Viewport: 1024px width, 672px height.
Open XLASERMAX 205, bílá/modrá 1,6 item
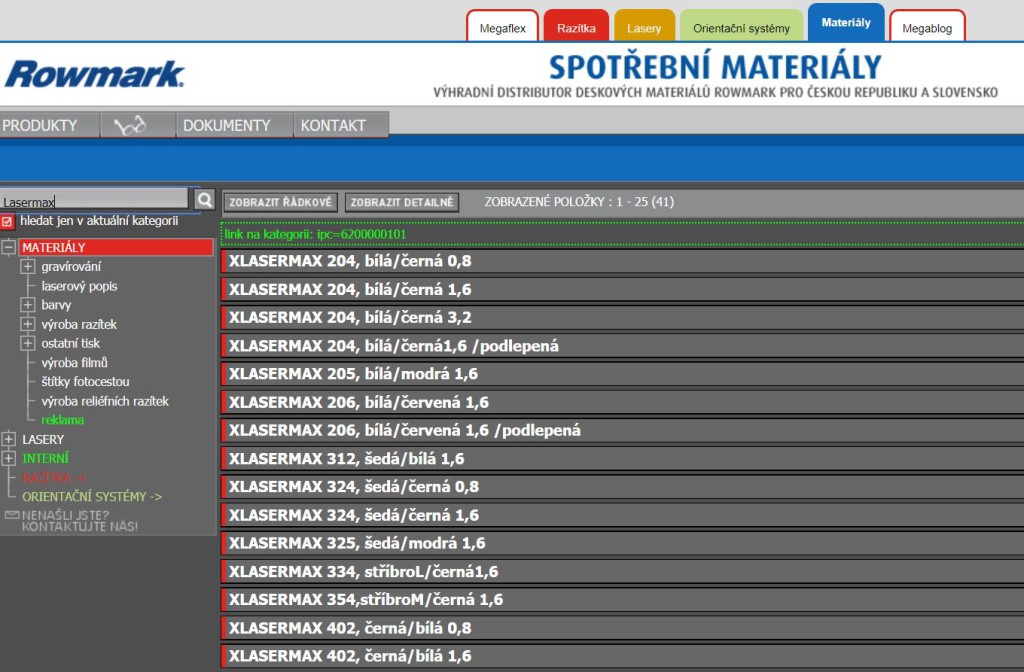coord(353,374)
